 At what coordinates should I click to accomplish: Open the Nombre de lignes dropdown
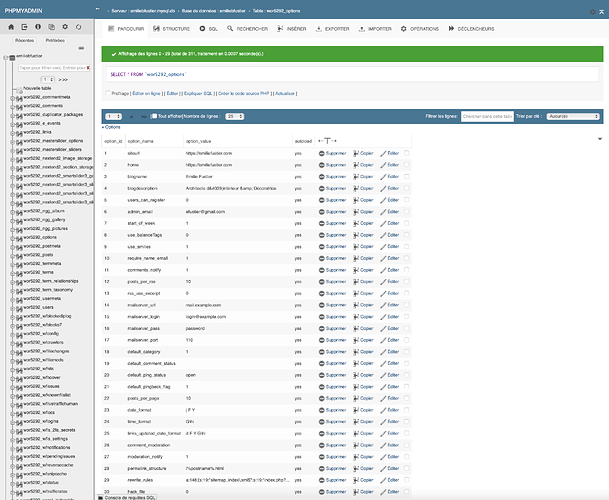235,117
